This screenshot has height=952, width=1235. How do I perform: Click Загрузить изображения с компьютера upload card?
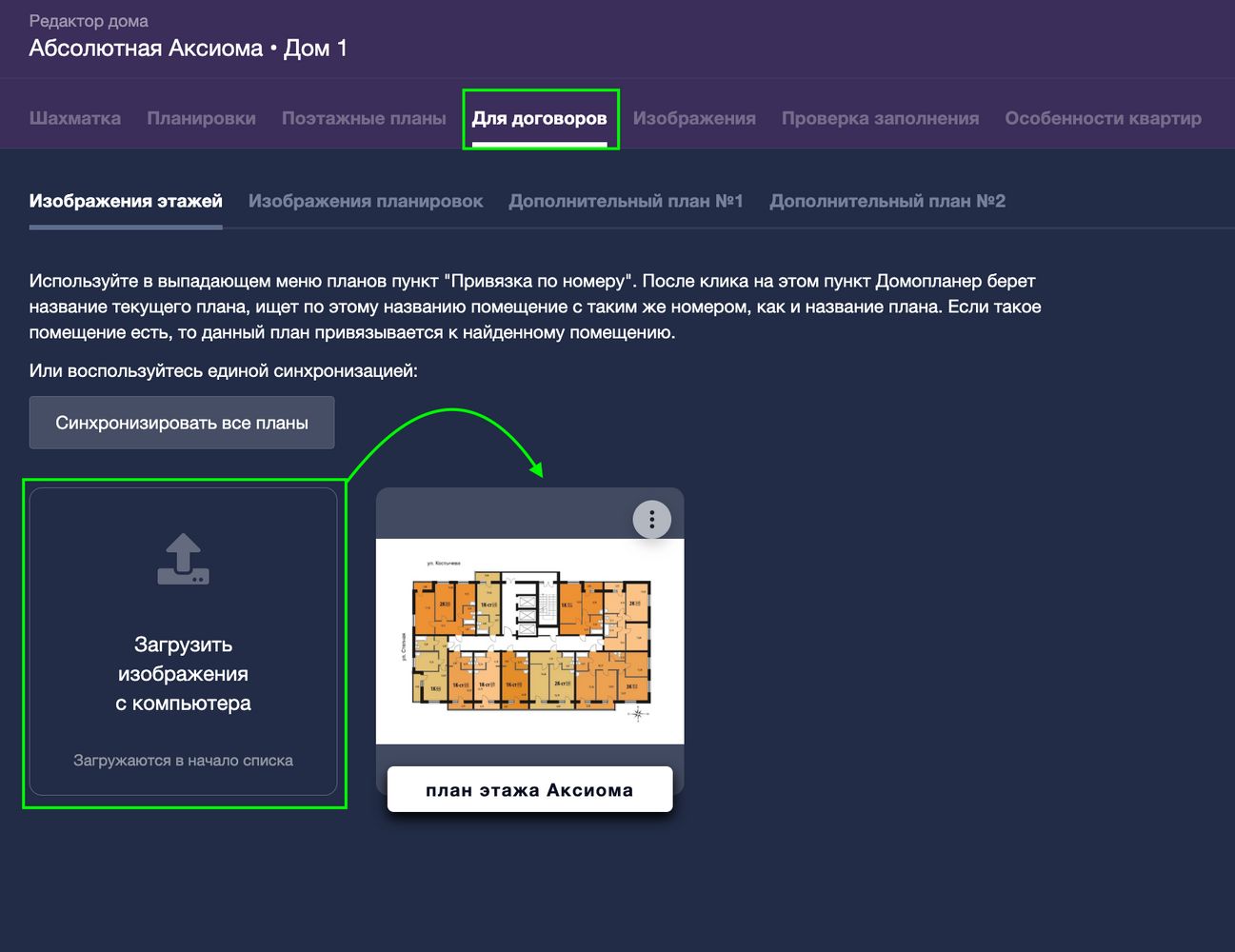tap(184, 642)
